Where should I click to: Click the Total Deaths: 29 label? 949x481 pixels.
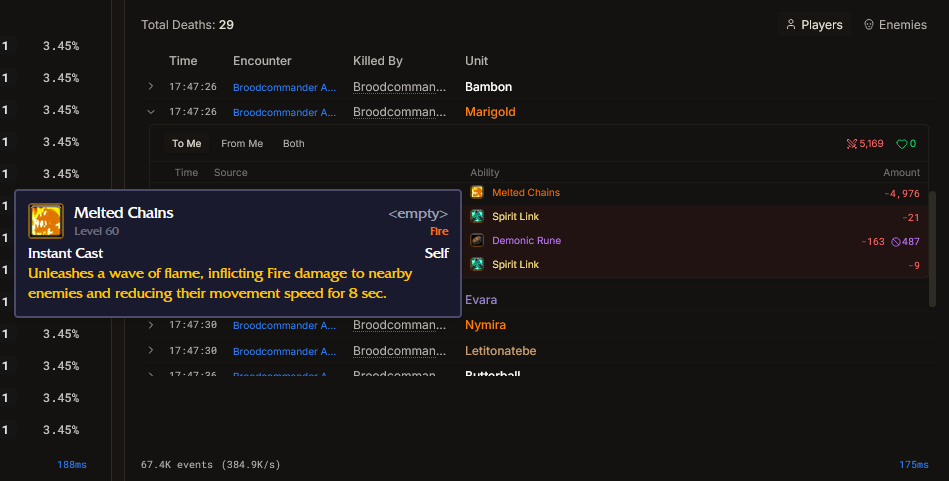tap(188, 25)
